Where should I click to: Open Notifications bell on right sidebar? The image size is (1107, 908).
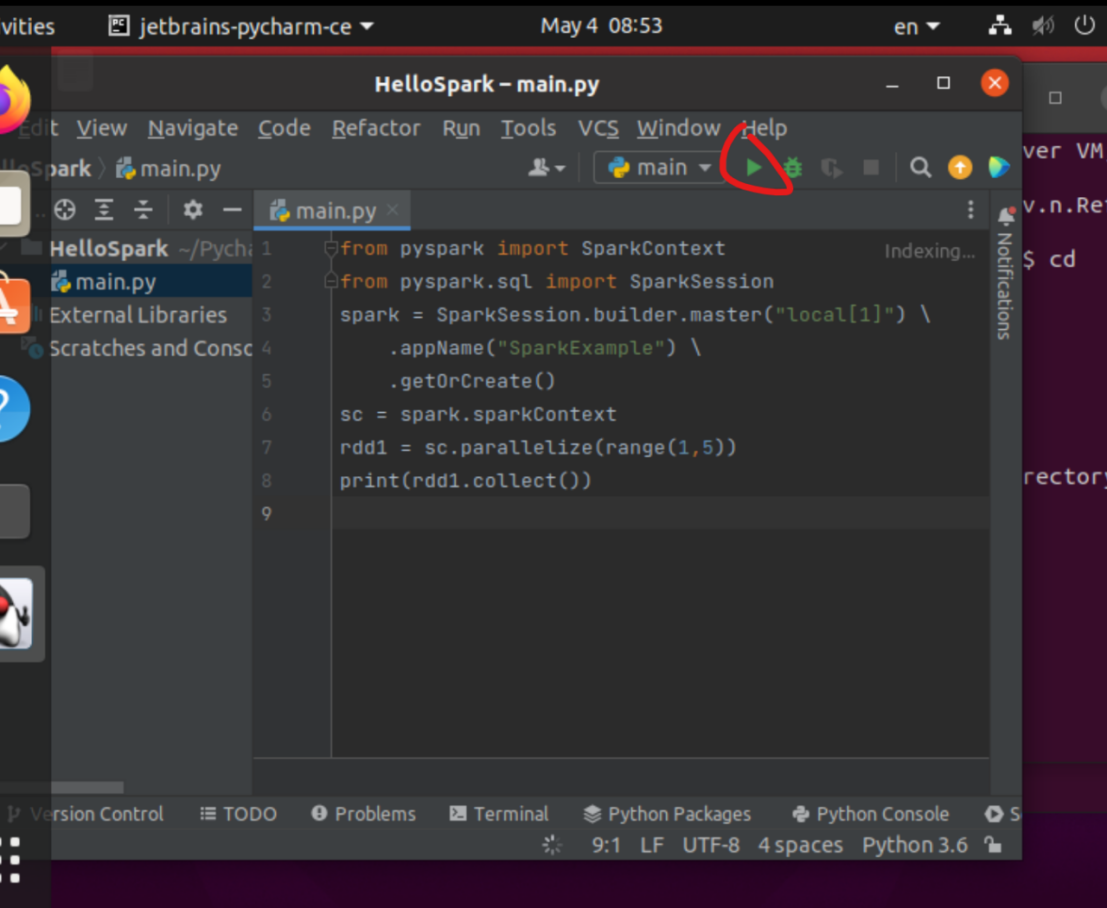pos(1005,217)
